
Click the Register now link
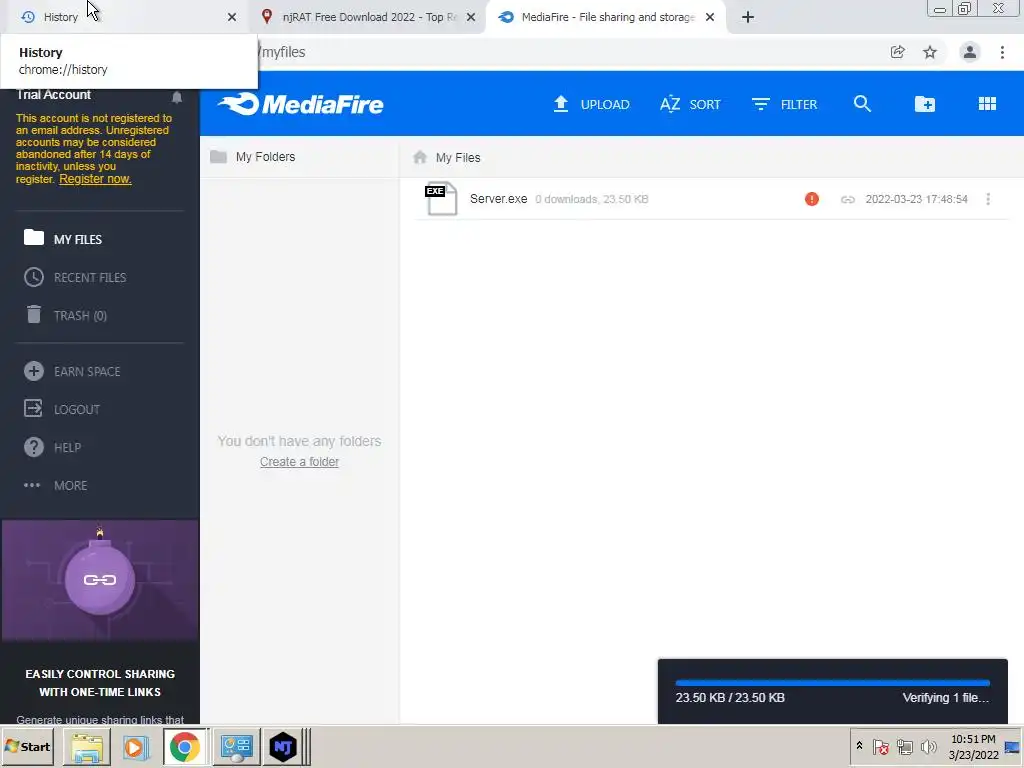pyautogui.click(x=95, y=179)
